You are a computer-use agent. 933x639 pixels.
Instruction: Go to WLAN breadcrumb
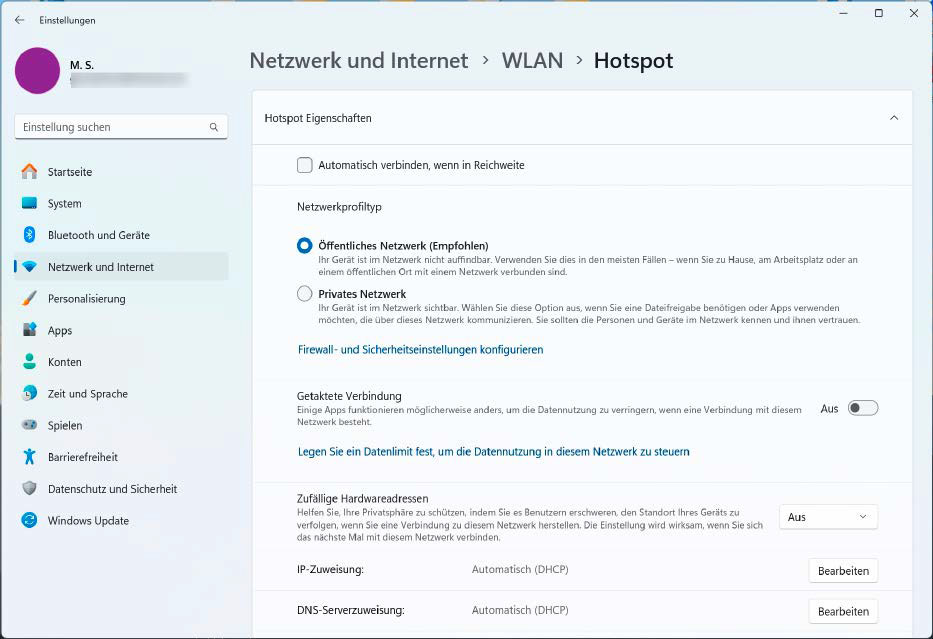[532, 61]
